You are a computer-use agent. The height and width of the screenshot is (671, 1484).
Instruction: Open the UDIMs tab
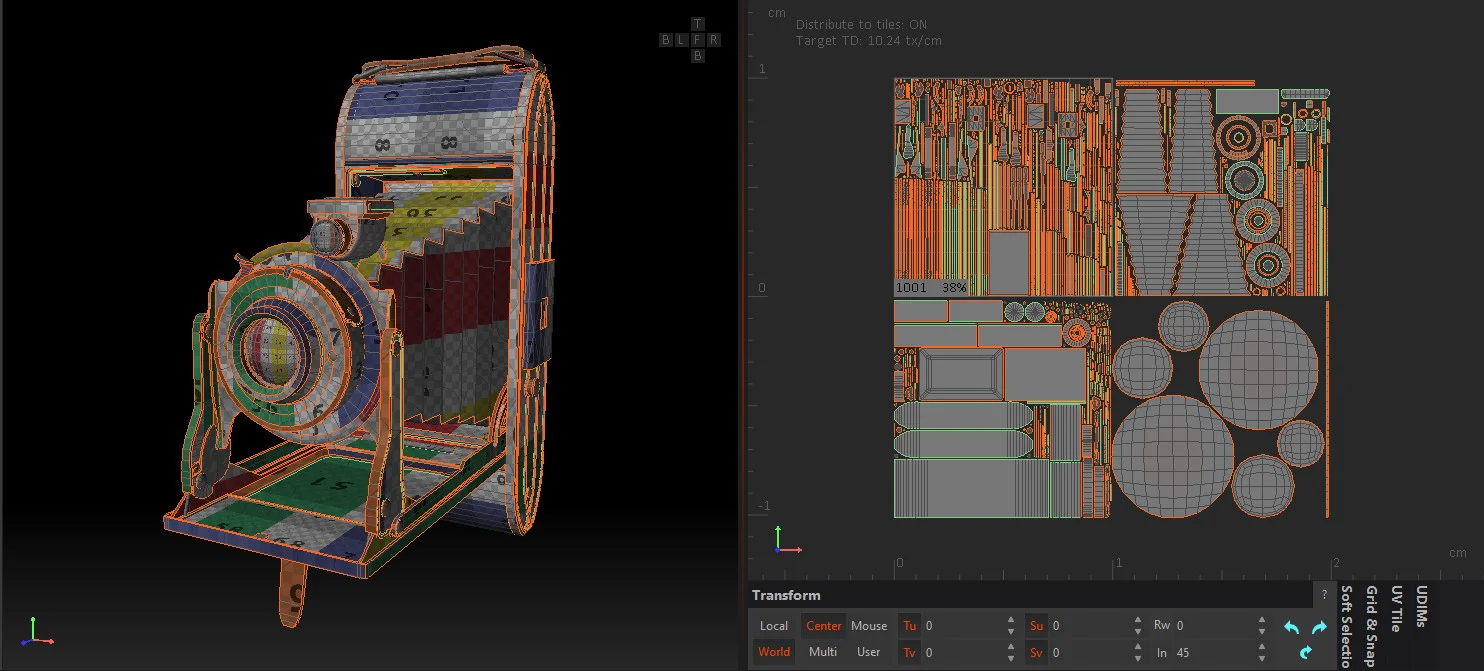[1422, 607]
